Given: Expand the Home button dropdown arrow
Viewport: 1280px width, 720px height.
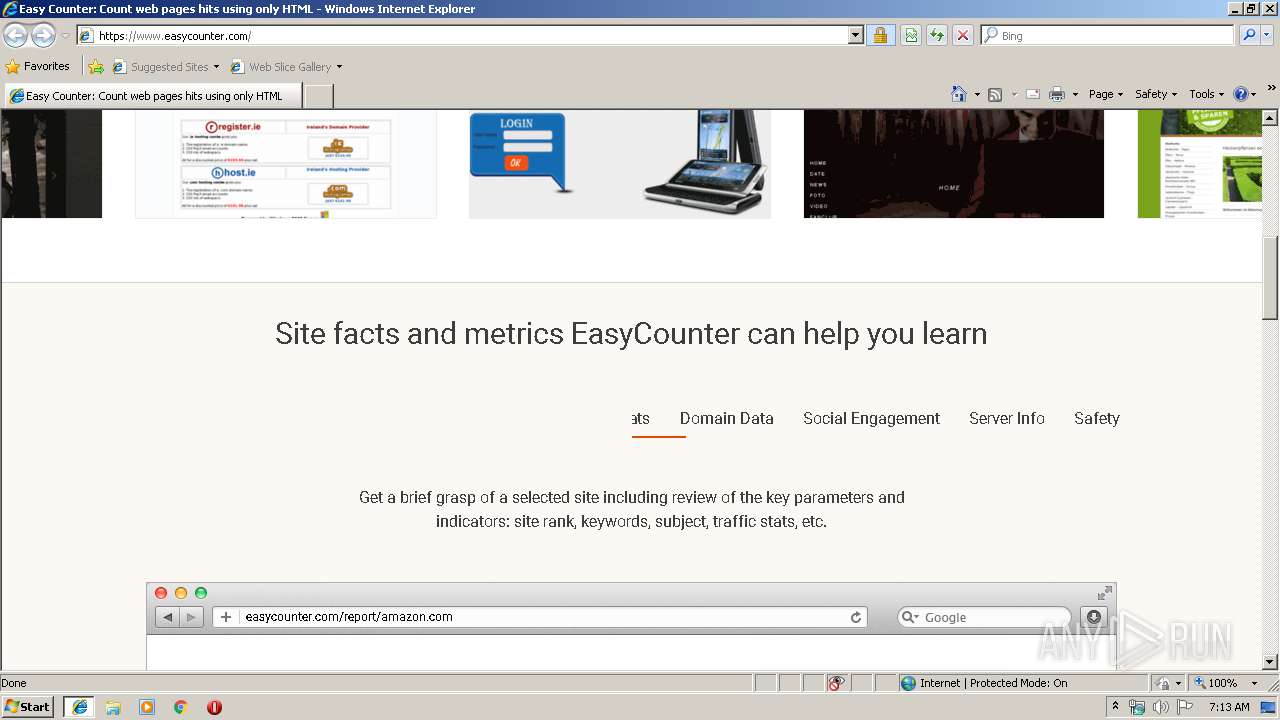Looking at the screenshot, I should coord(977,94).
